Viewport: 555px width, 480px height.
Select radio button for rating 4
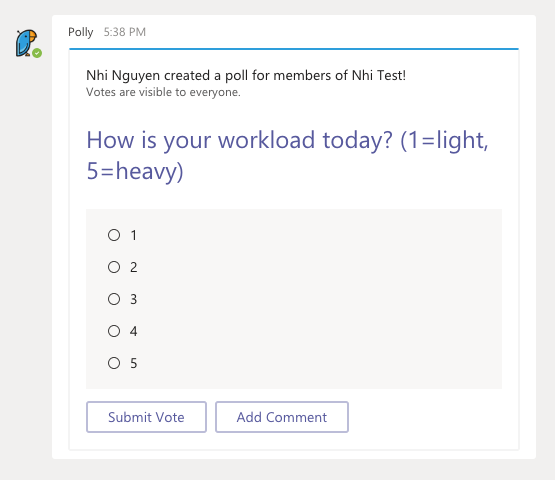point(114,331)
